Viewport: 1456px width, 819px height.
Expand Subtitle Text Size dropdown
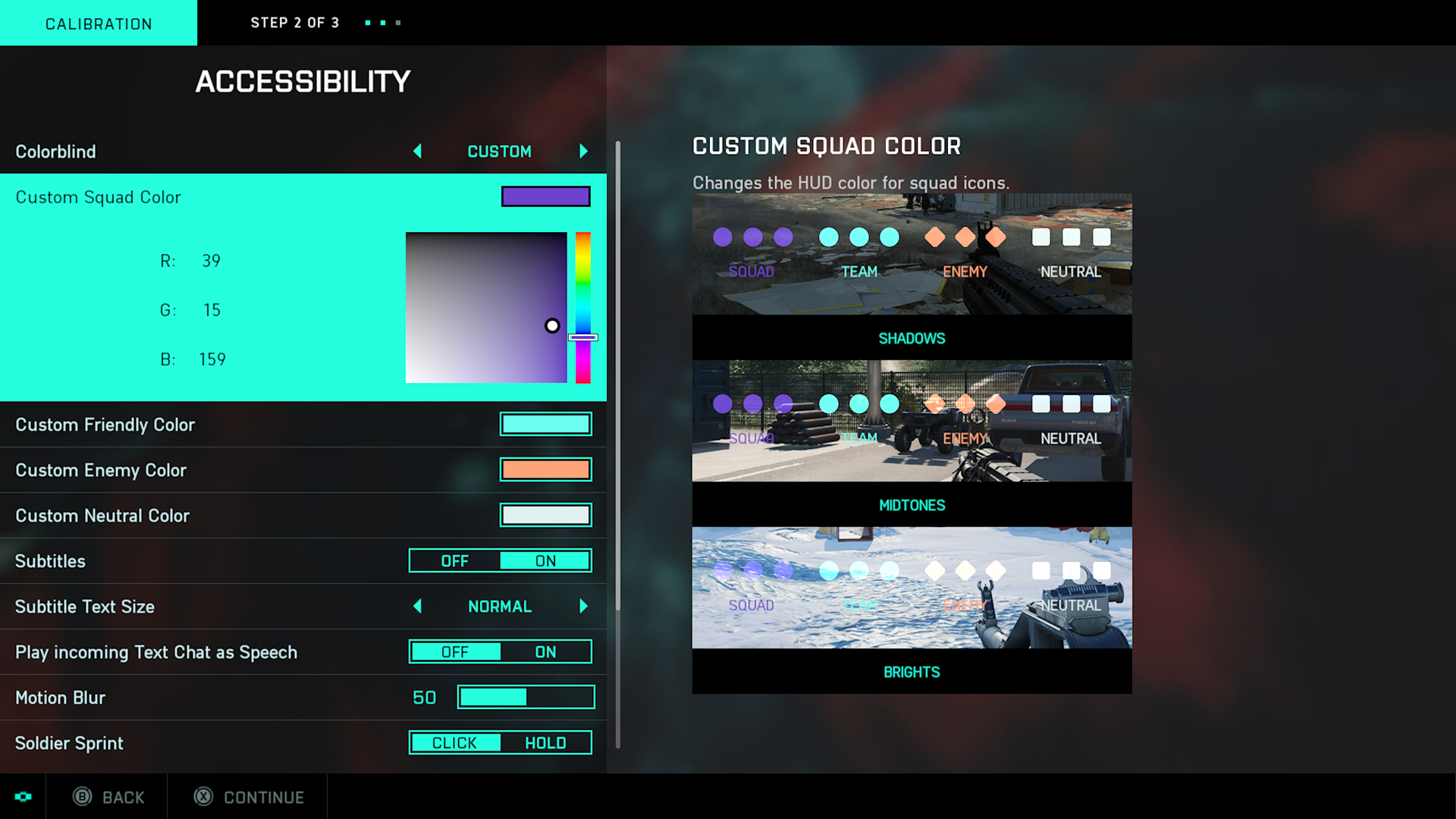click(499, 606)
